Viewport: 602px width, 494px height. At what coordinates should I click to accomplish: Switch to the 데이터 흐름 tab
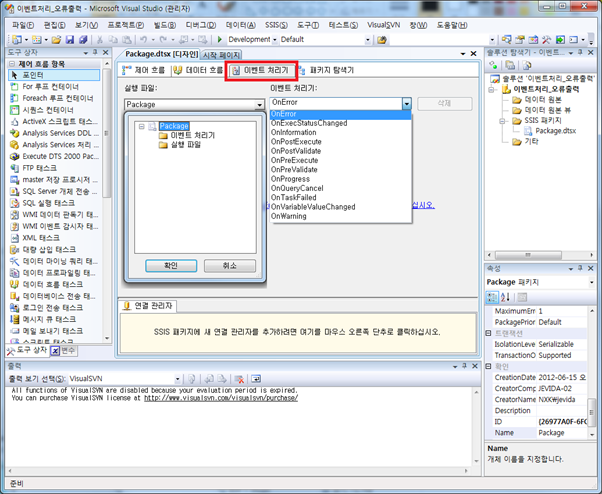tap(198, 70)
